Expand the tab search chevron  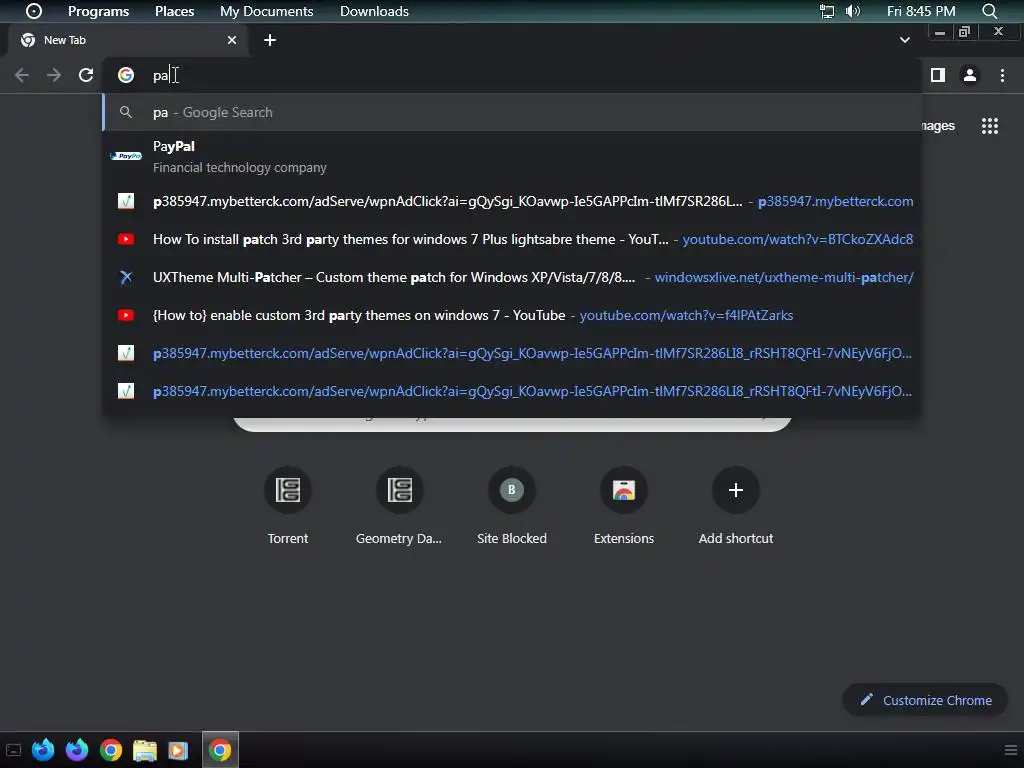tap(904, 40)
